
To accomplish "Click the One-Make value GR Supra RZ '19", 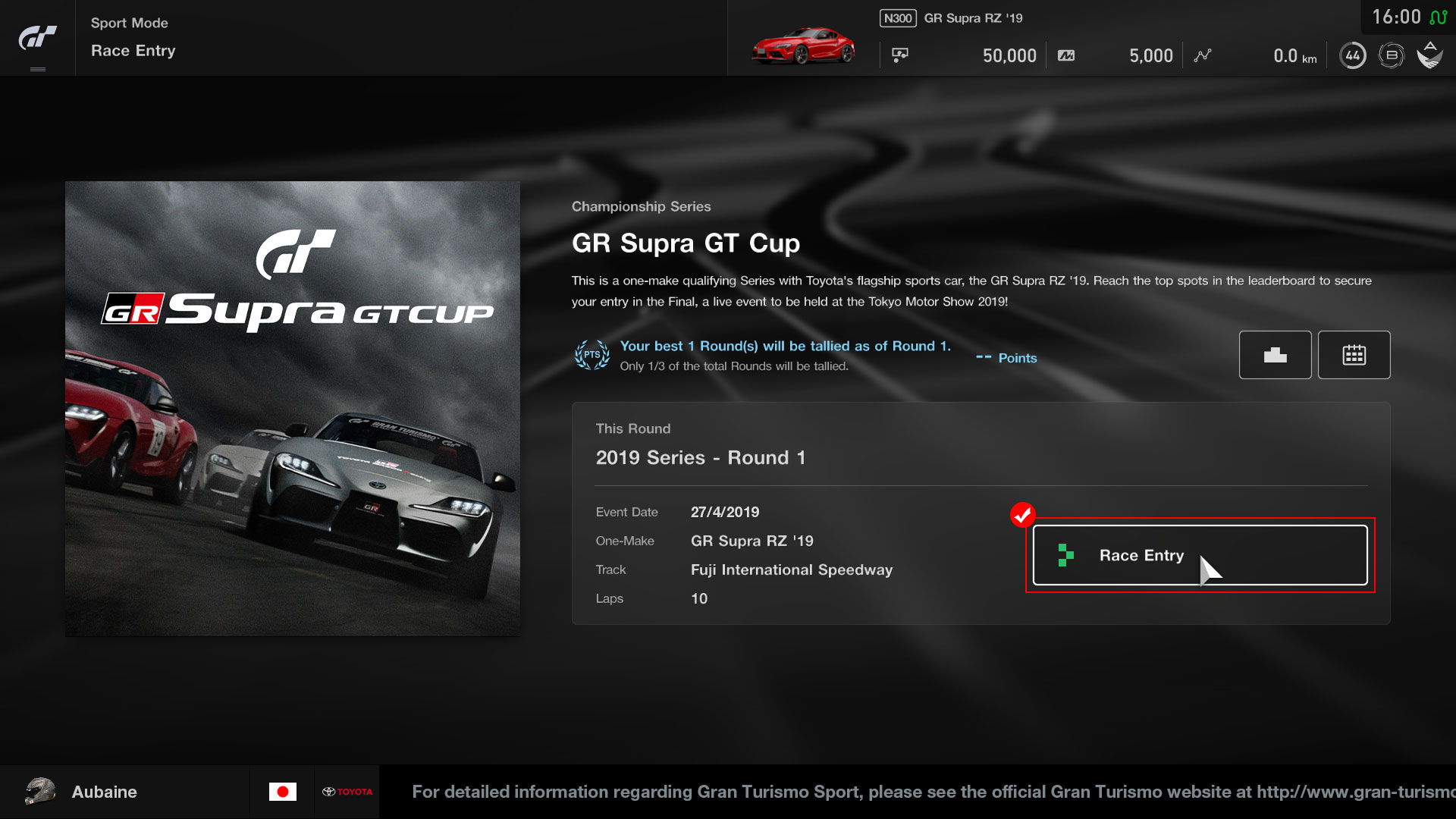I will (752, 541).
